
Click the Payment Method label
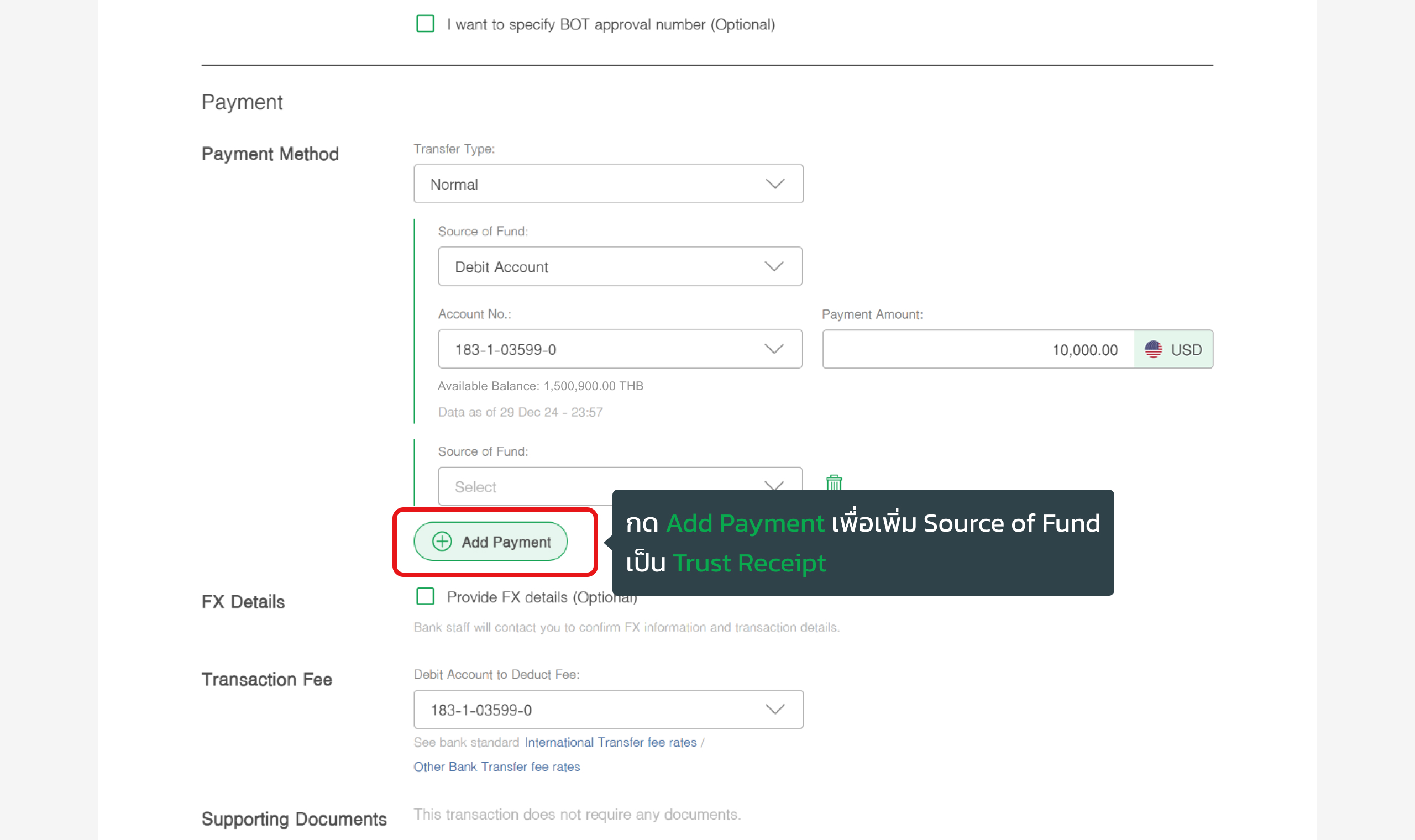(270, 154)
